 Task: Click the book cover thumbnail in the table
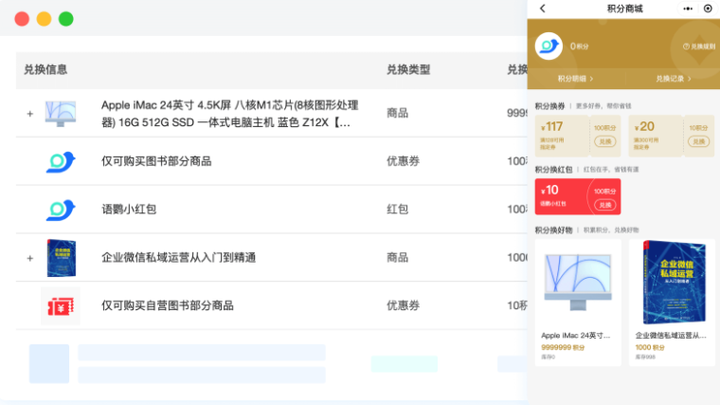coord(60,258)
